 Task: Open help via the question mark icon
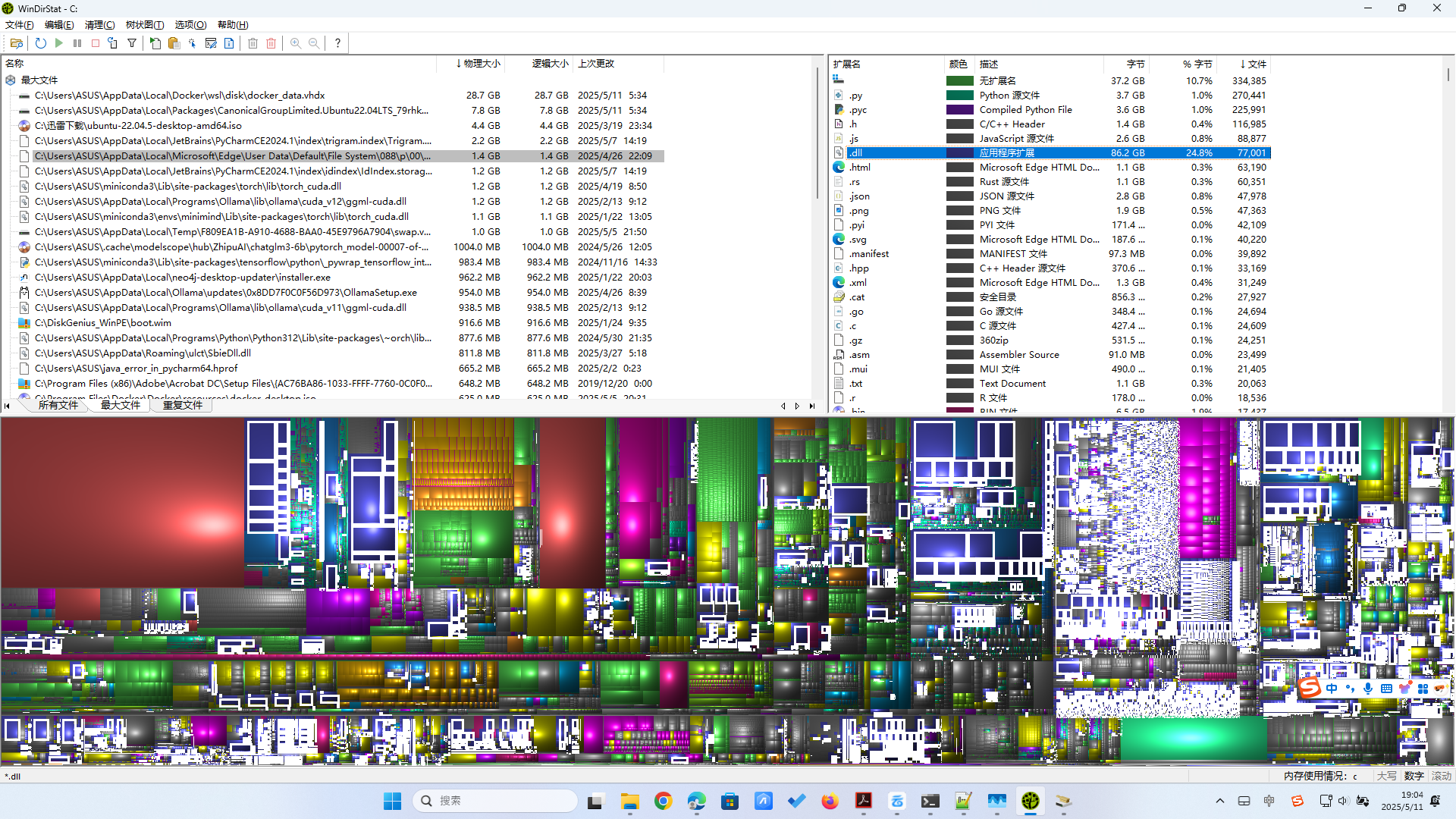tap(337, 43)
